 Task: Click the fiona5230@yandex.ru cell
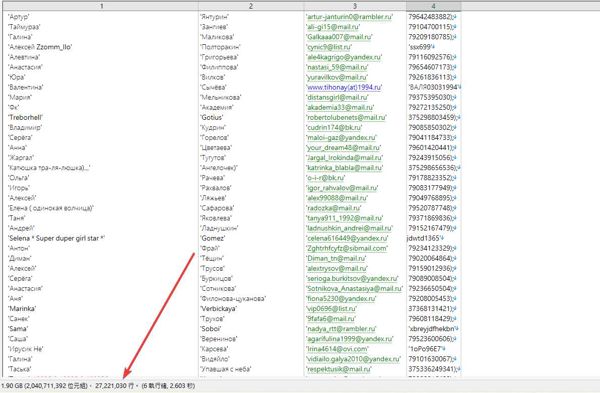(341, 299)
